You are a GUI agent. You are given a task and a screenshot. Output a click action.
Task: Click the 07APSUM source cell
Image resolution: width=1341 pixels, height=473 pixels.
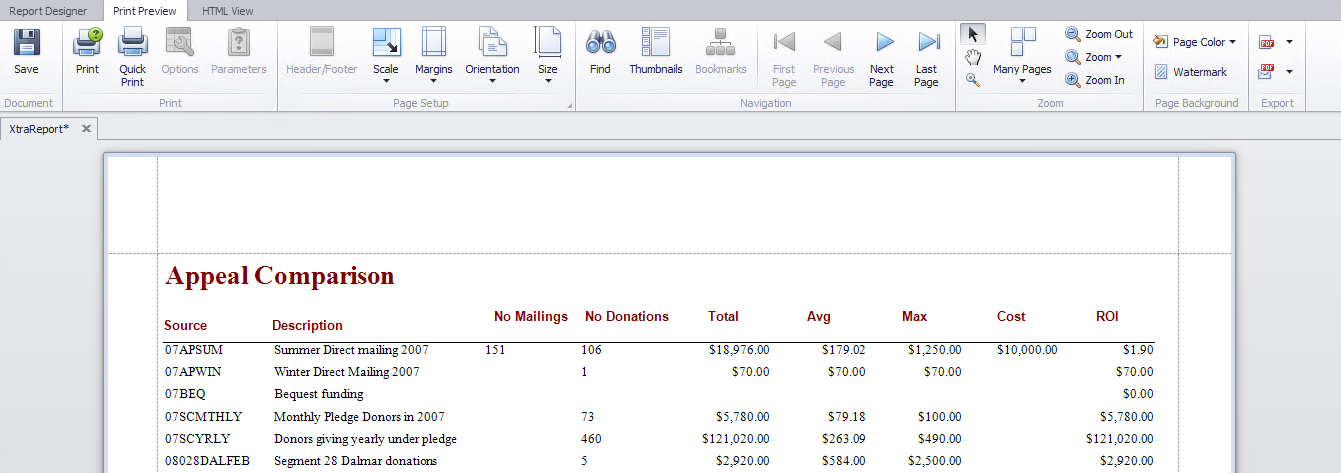pyautogui.click(x=194, y=350)
